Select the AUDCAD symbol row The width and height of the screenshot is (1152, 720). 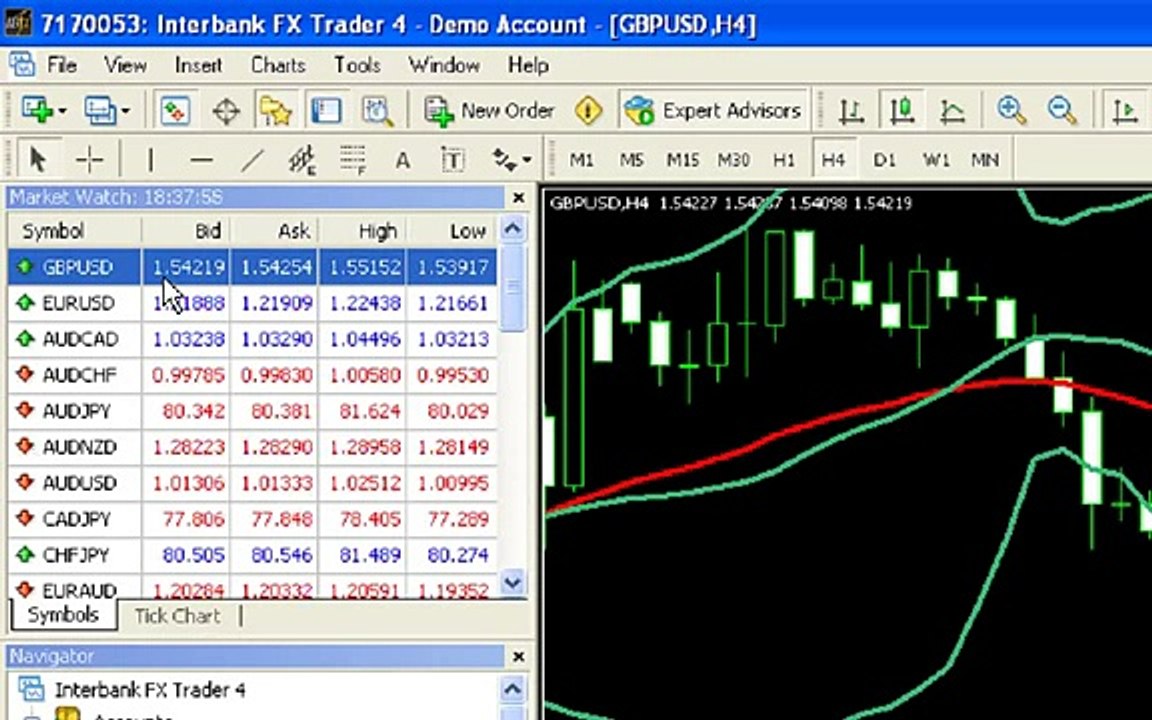252,339
